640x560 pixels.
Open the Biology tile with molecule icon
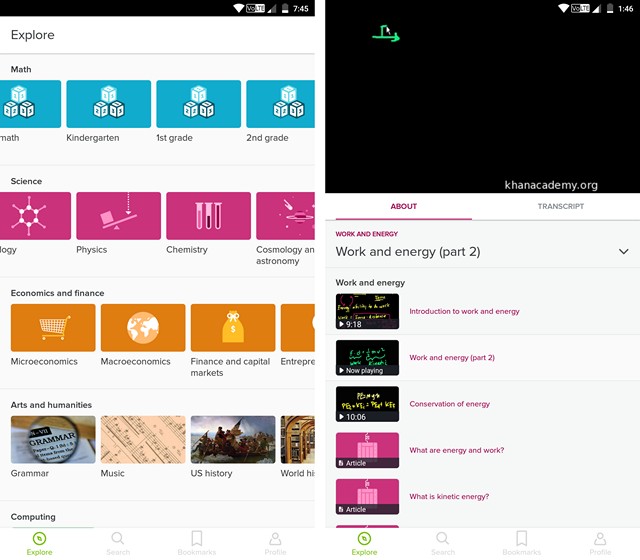(35, 216)
